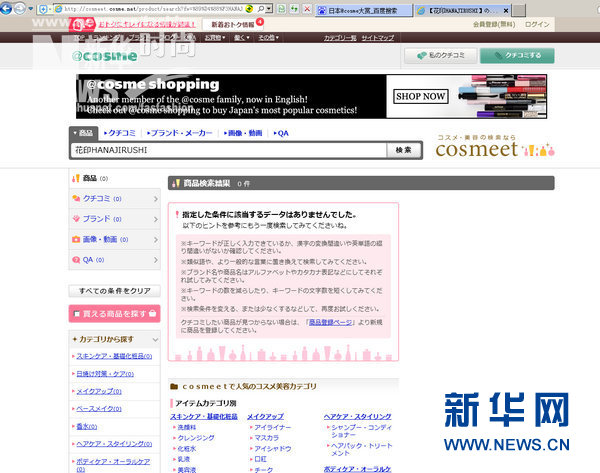Click the shopping bag icon on pink button
Image resolution: width=600 pixels, height=473 pixels.
coord(153,313)
